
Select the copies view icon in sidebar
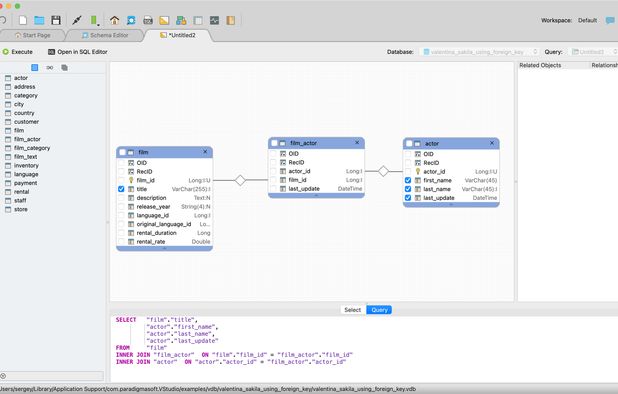[x=64, y=68]
